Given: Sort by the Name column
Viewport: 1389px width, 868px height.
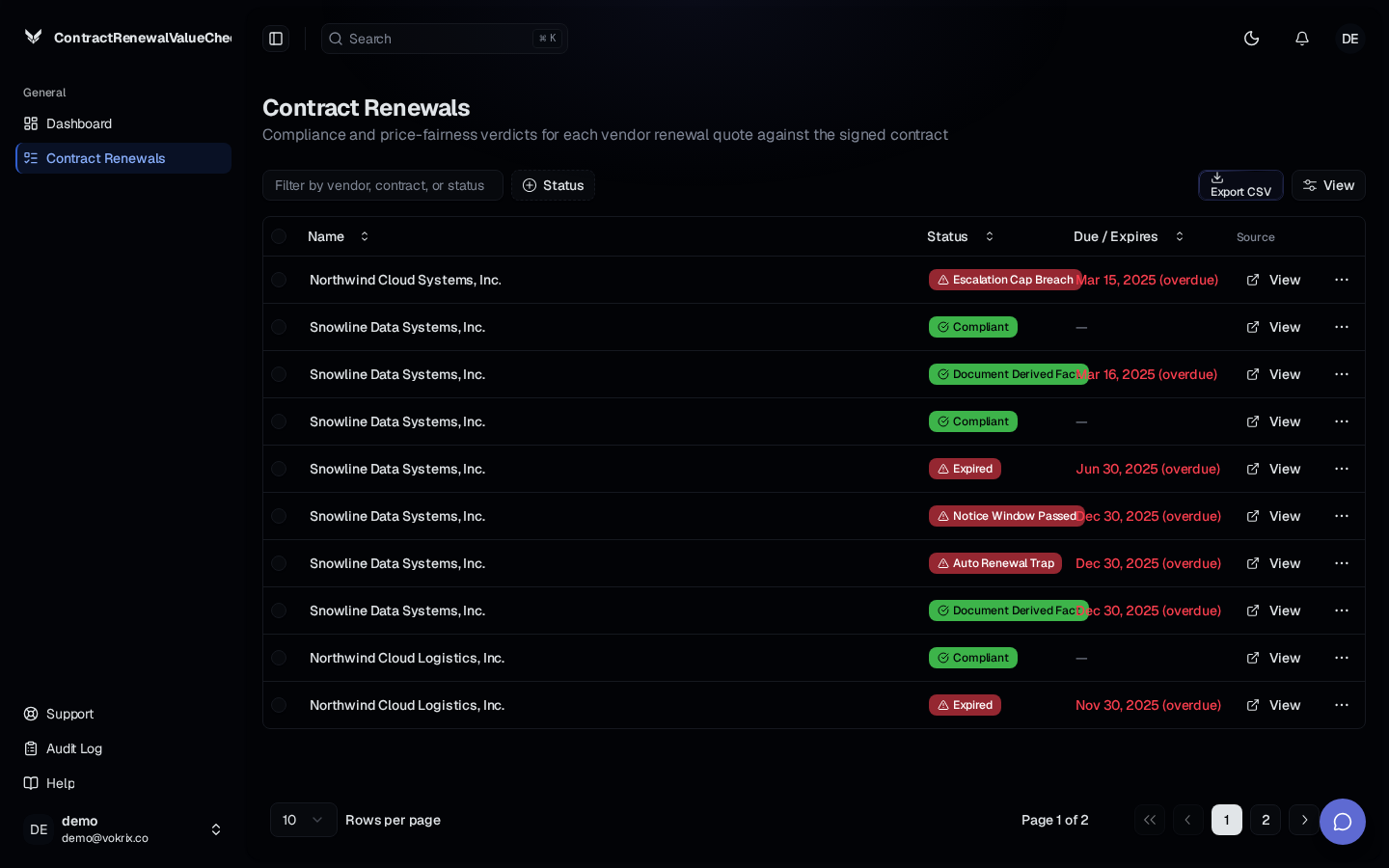Looking at the screenshot, I should pos(339,236).
